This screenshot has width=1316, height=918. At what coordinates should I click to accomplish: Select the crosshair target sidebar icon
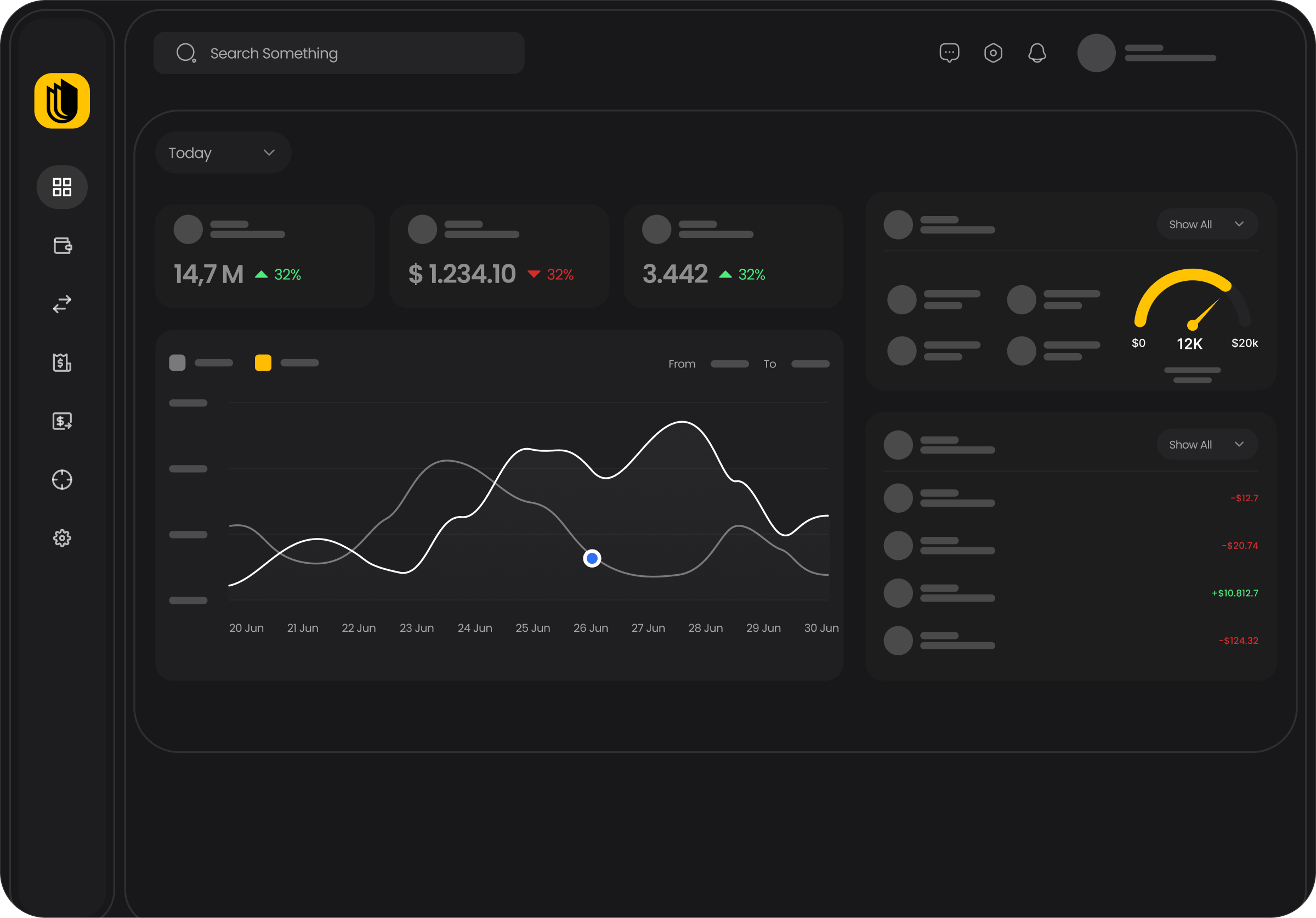click(x=62, y=479)
